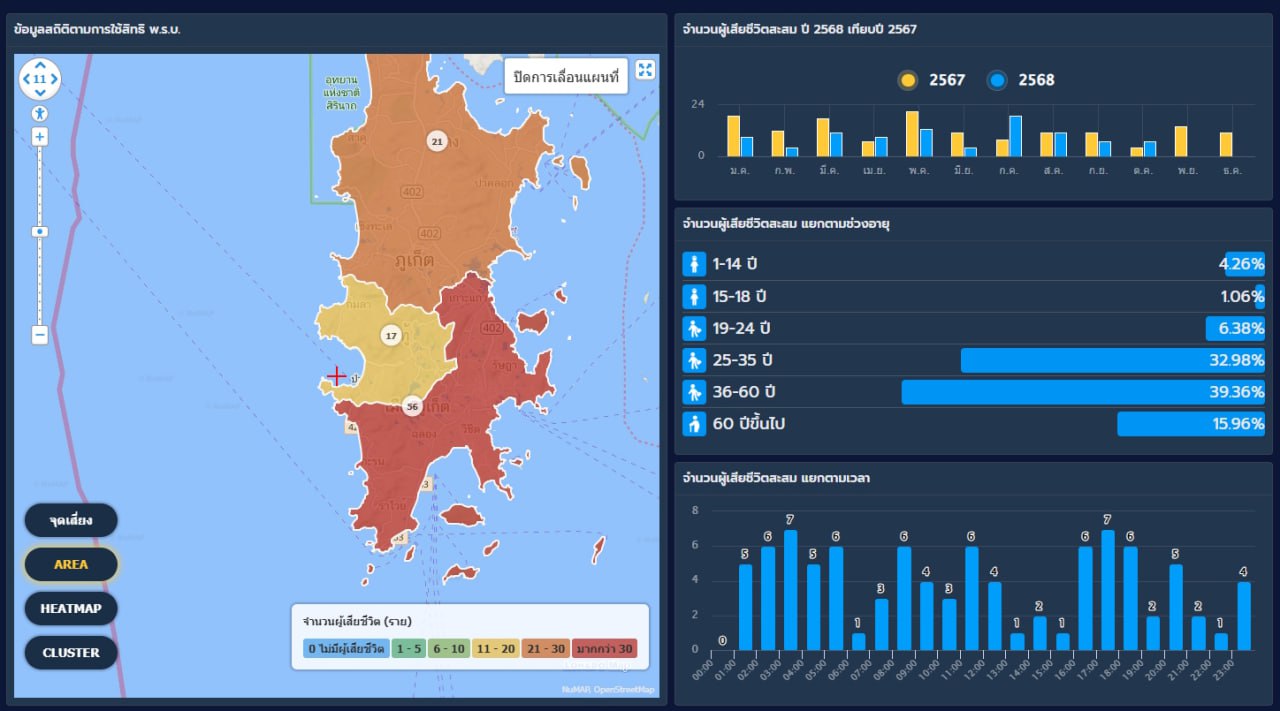Viewport: 1280px width, 711px height.
Task: Pan the map left with the left arrow
Action: click(26, 78)
